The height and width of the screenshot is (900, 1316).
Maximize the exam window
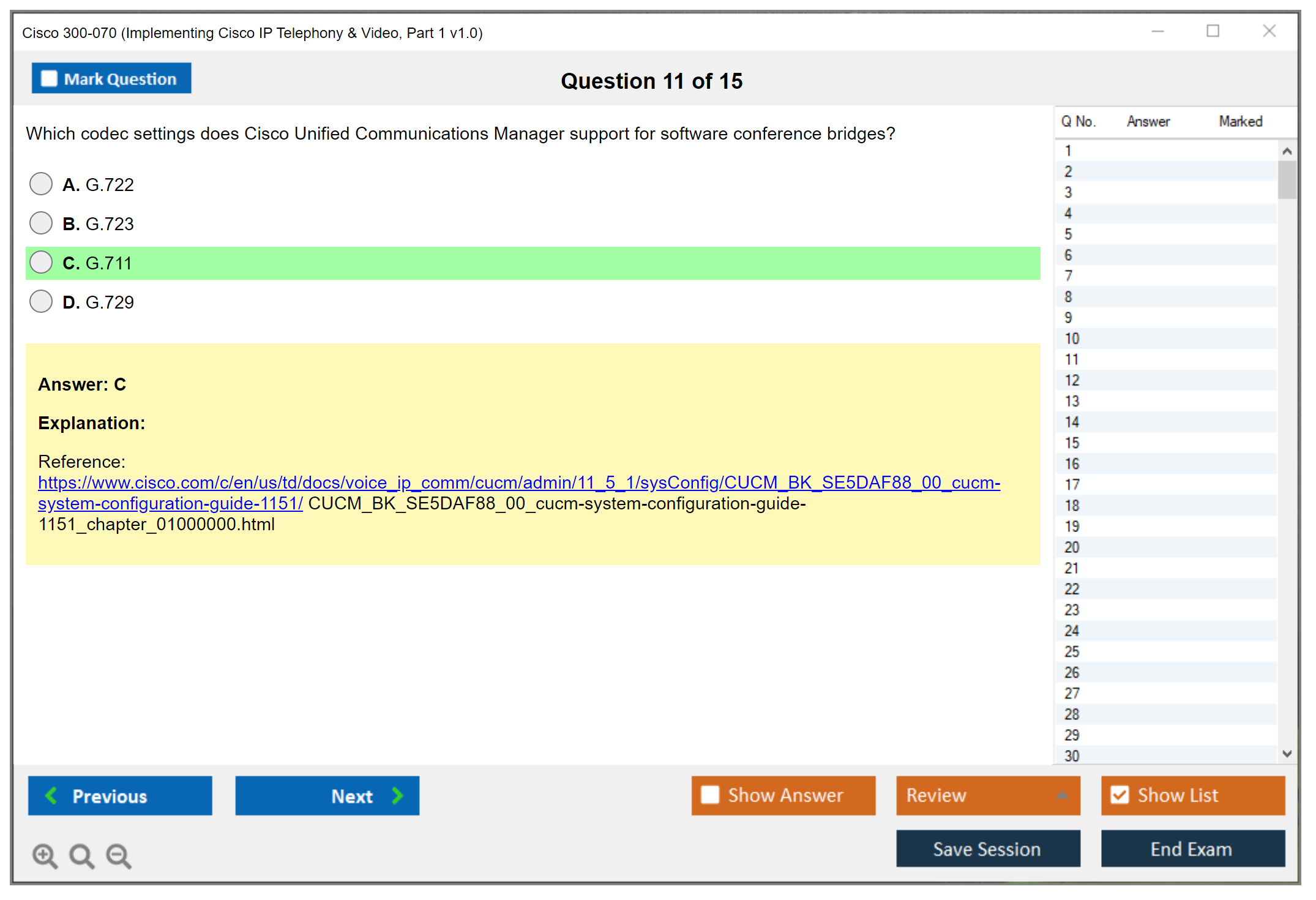coord(1213,31)
